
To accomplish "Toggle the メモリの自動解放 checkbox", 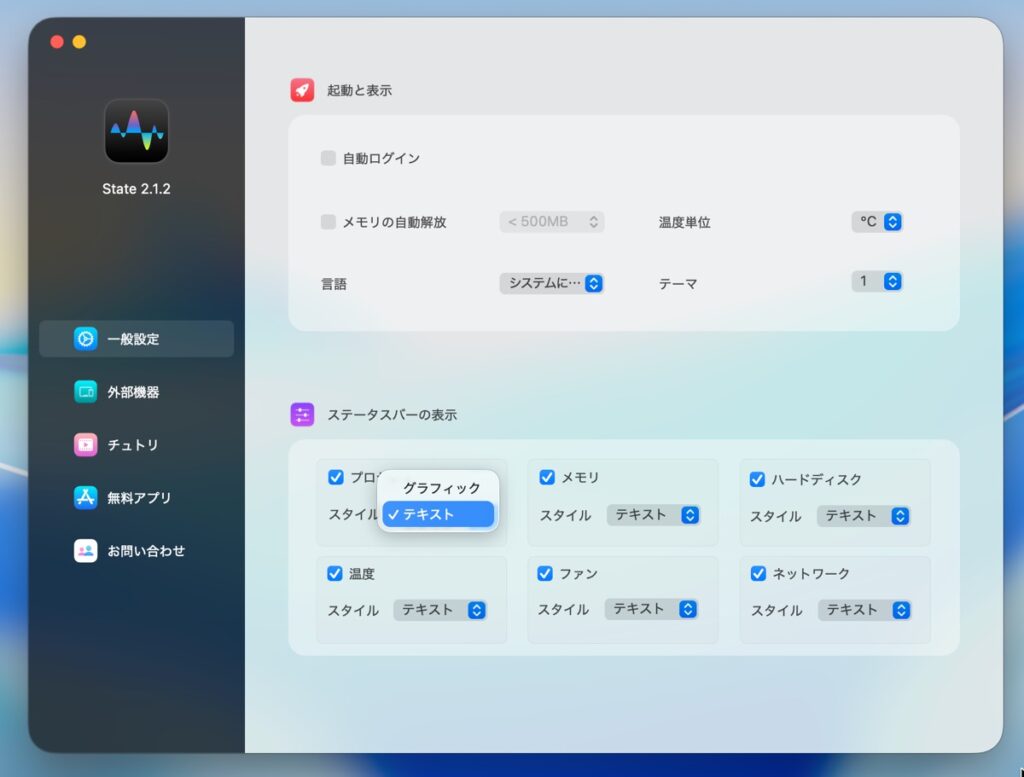I will click(x=328, y=222).
